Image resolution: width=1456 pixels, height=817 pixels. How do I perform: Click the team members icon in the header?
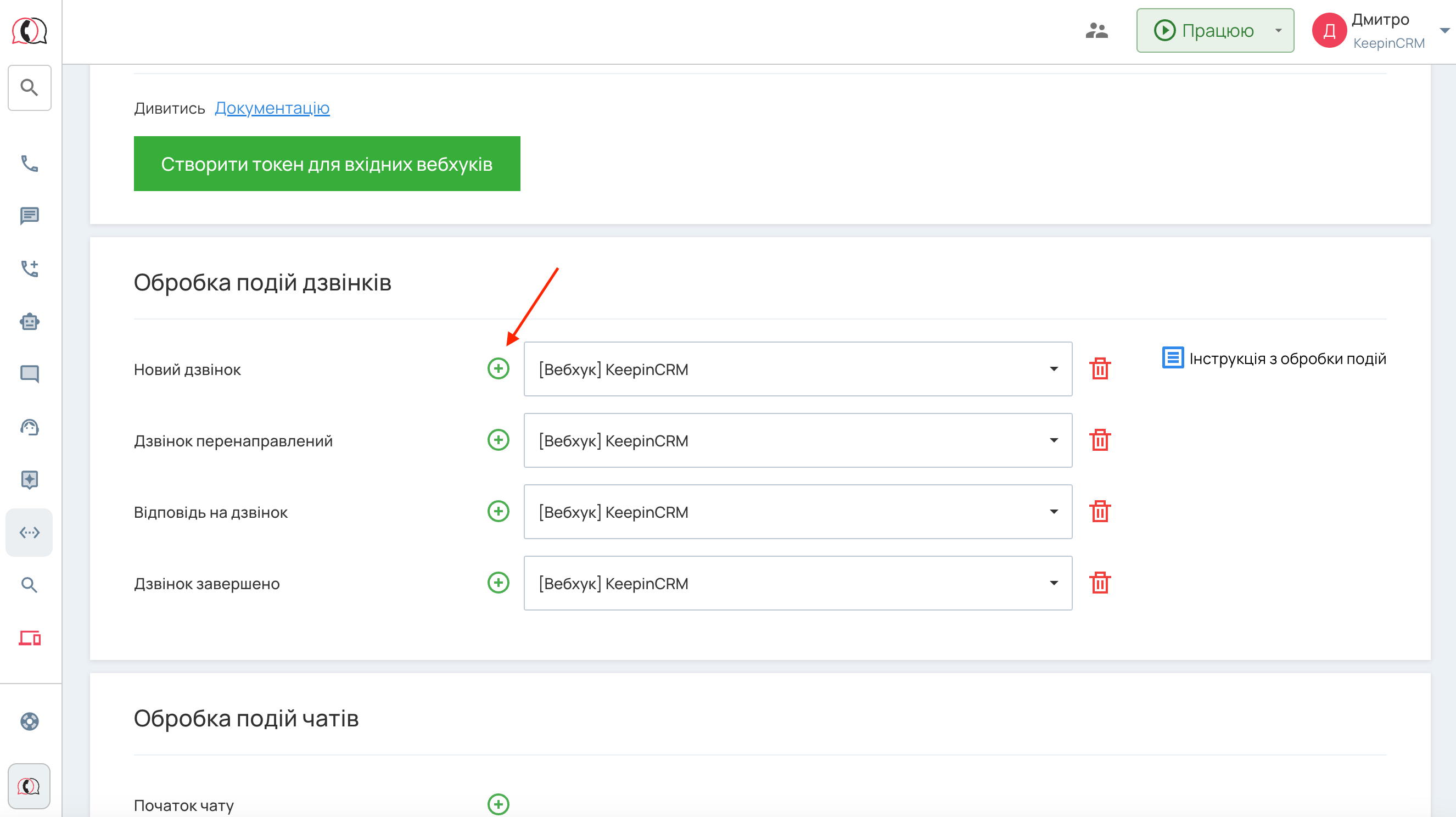pos(1096,31)
